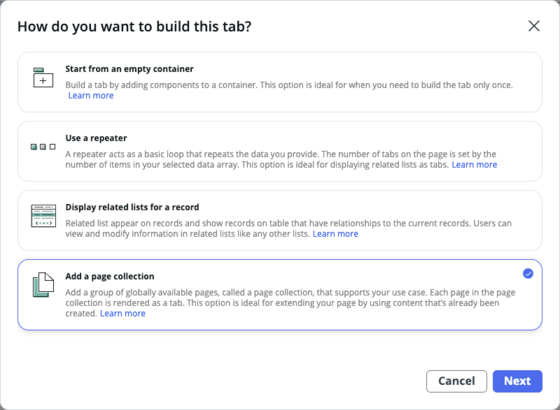Click the related lists table icon

(43, 216)
